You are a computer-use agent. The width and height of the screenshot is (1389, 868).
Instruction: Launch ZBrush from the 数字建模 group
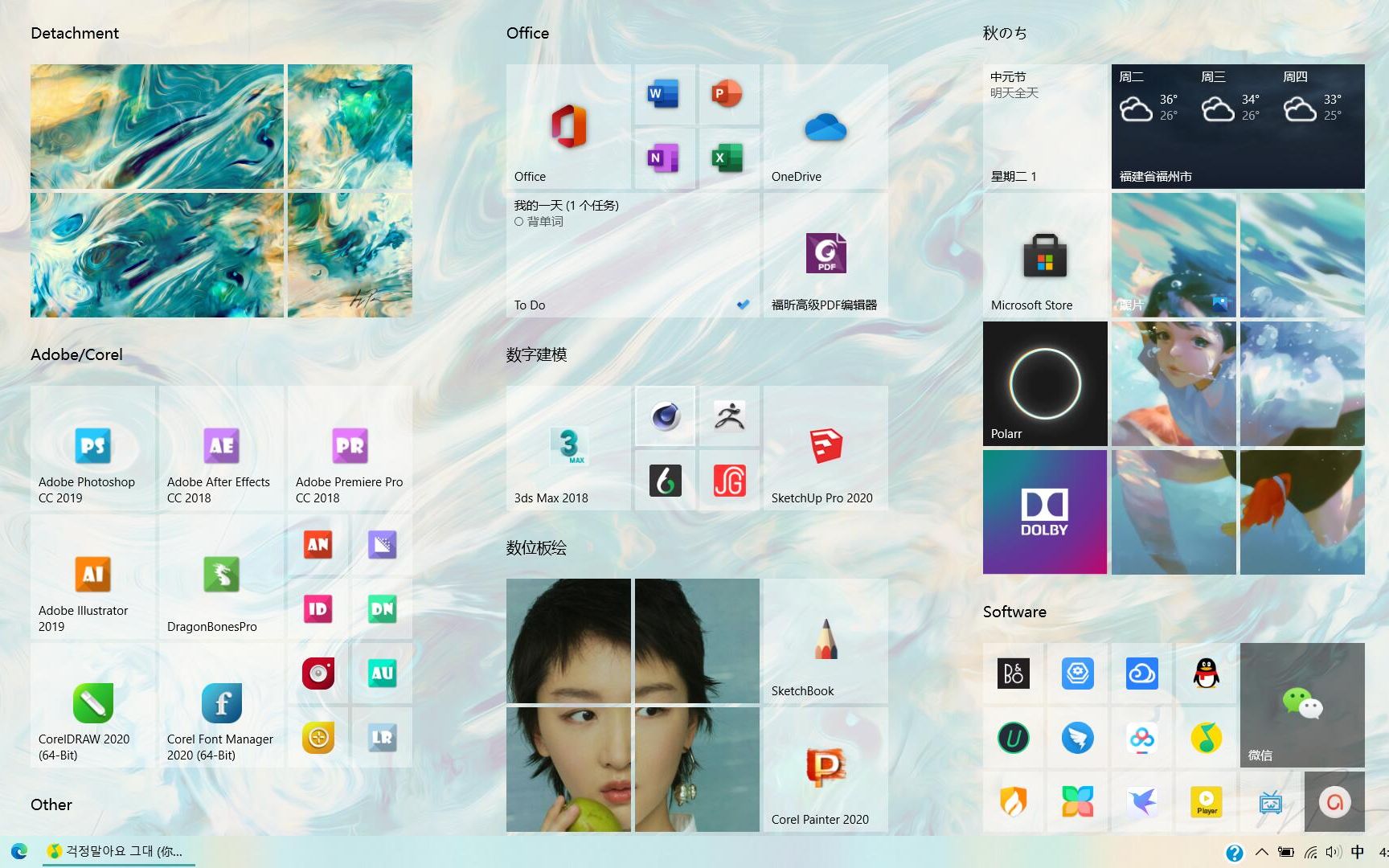point(728,416)
